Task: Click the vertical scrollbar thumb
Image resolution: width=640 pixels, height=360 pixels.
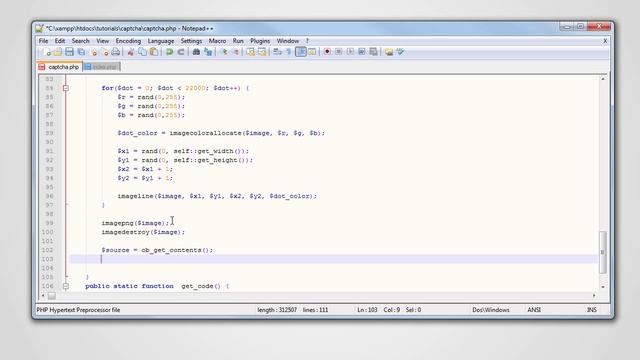Action: pyautogui.click(x=603, y=252)
